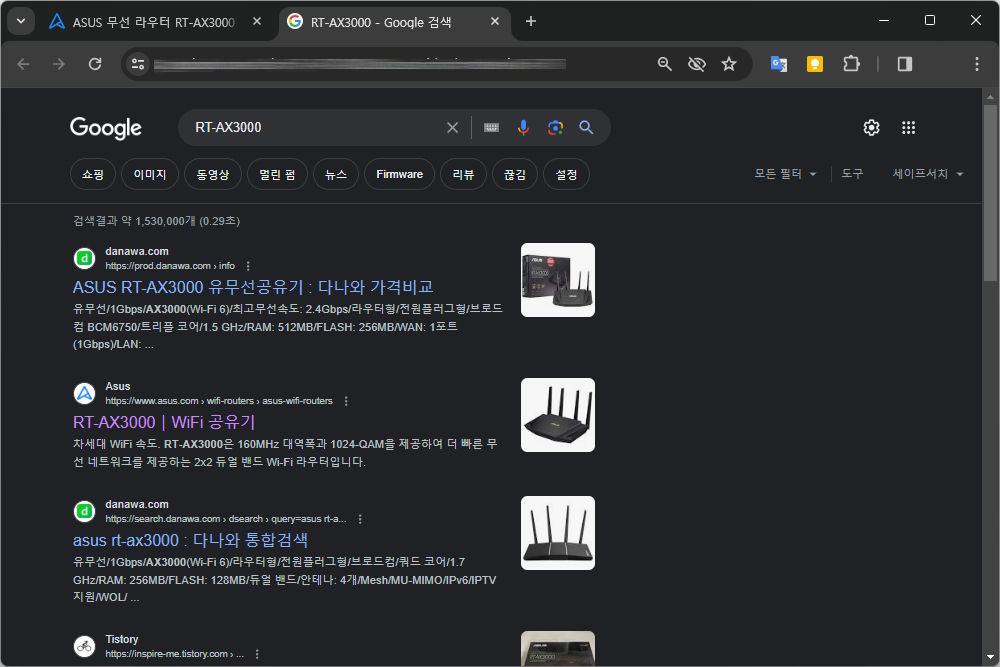This screenshot has height=667, width=1000.
Task: Open the zoom magnifier in address bar
Action: point(665,64)
